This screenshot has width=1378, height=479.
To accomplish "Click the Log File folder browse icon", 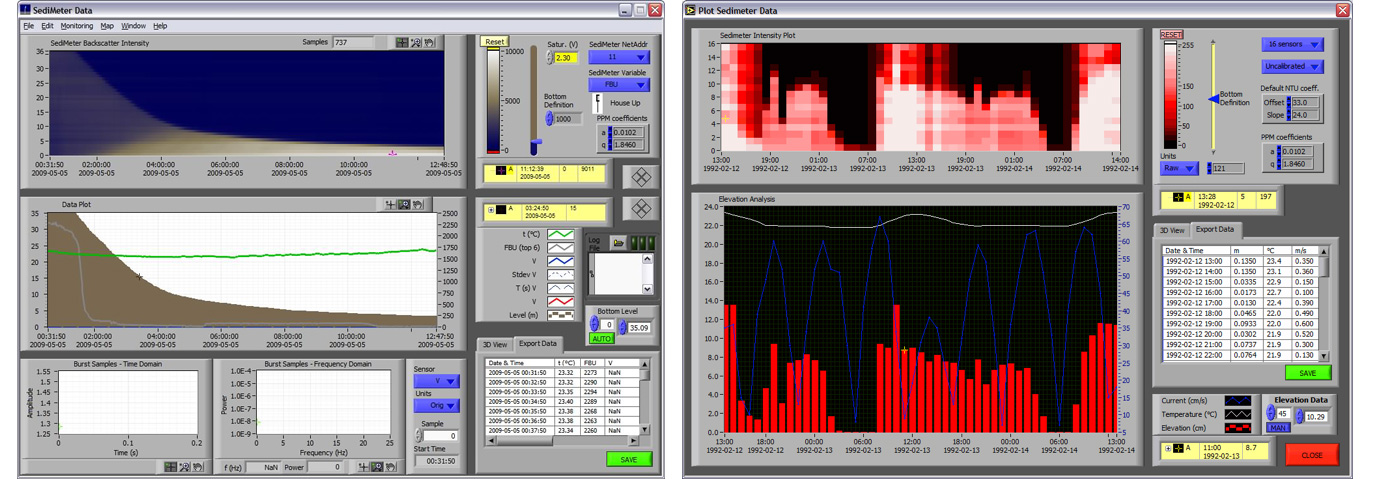I will tap(619, 243).
